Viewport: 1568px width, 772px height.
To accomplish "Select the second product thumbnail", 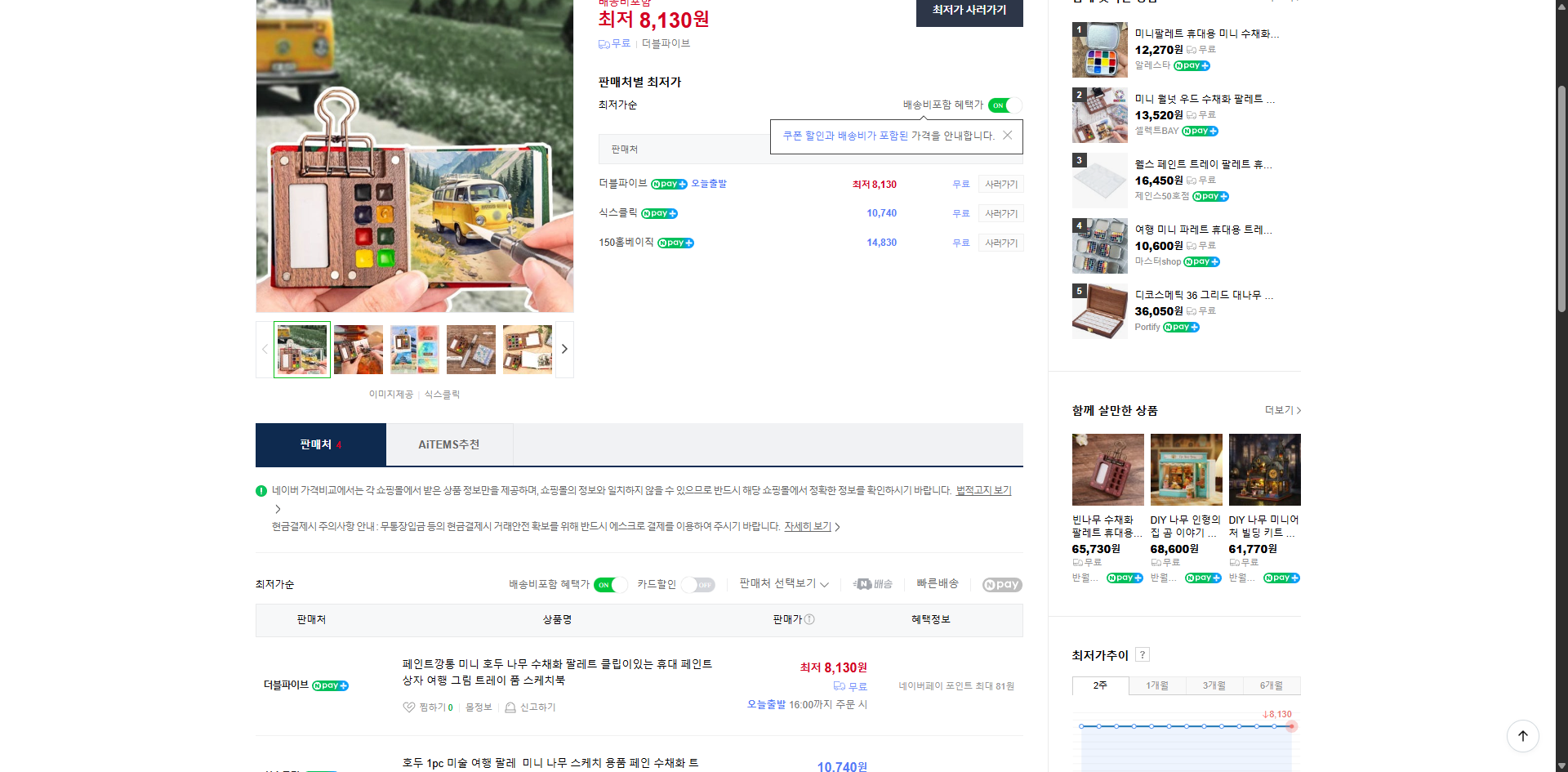I will coord(358,349).
